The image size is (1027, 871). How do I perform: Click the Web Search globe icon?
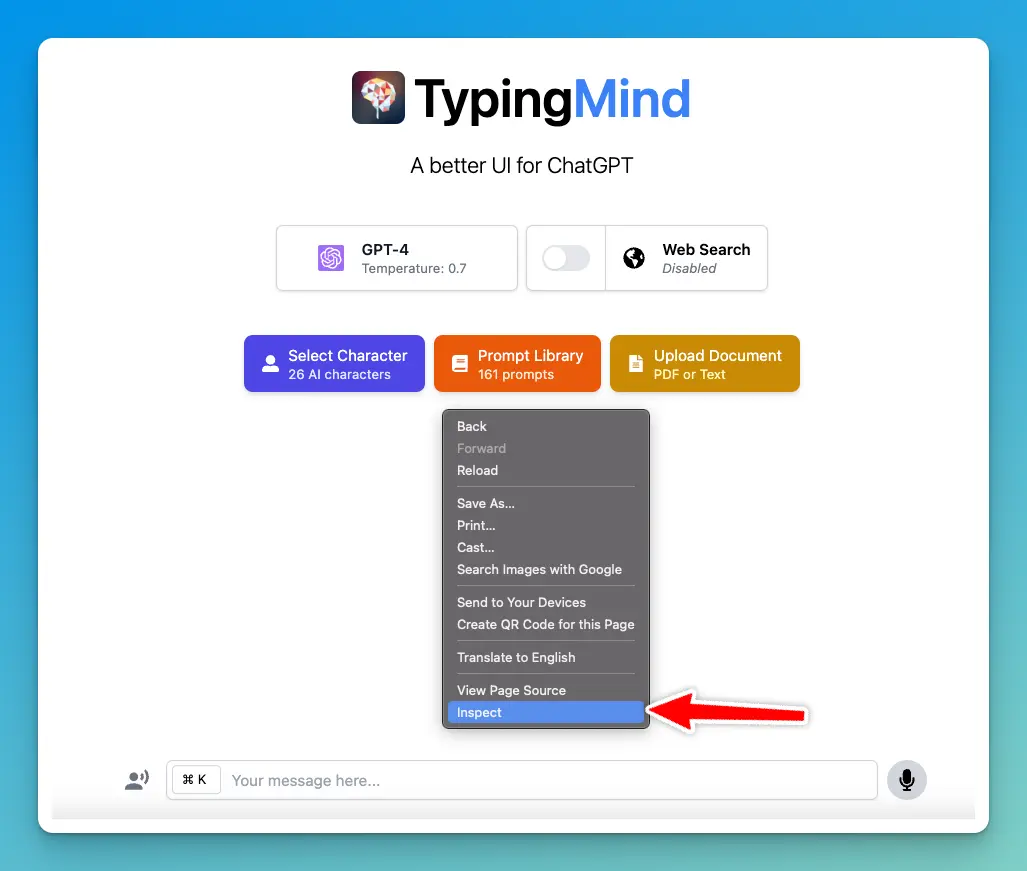[x=633, y=258]
